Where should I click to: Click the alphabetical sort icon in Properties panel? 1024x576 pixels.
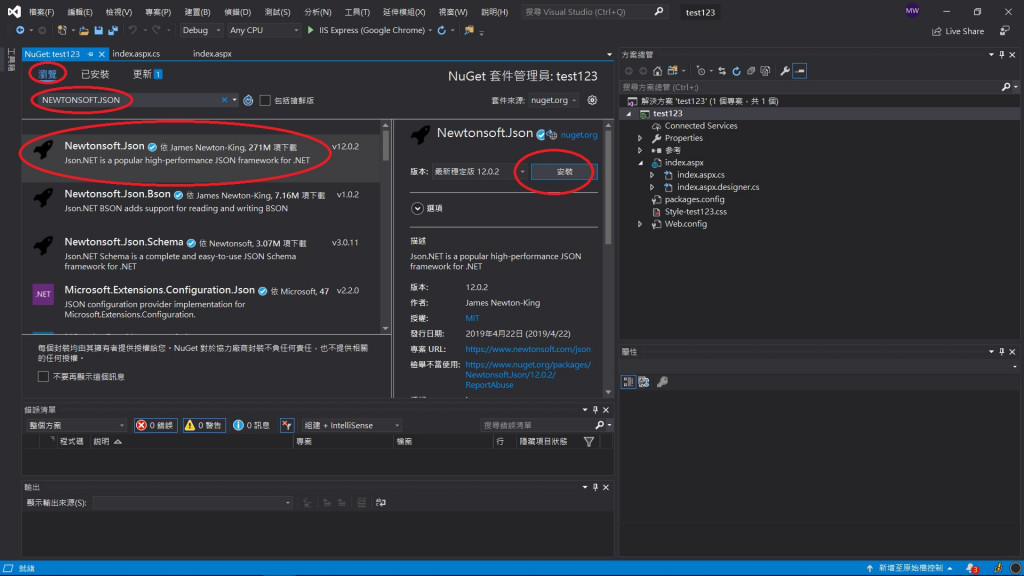[x=644, y=382]
